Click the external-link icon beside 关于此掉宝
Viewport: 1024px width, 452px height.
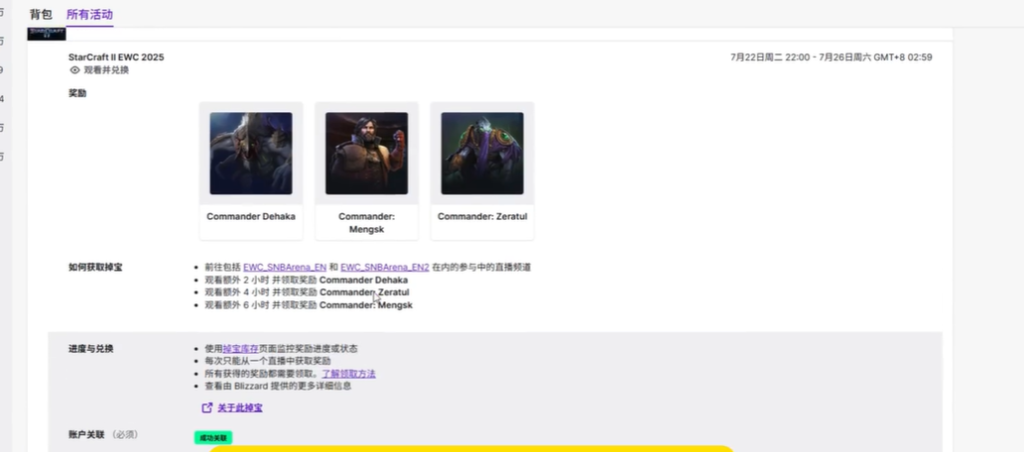(207, 408)
